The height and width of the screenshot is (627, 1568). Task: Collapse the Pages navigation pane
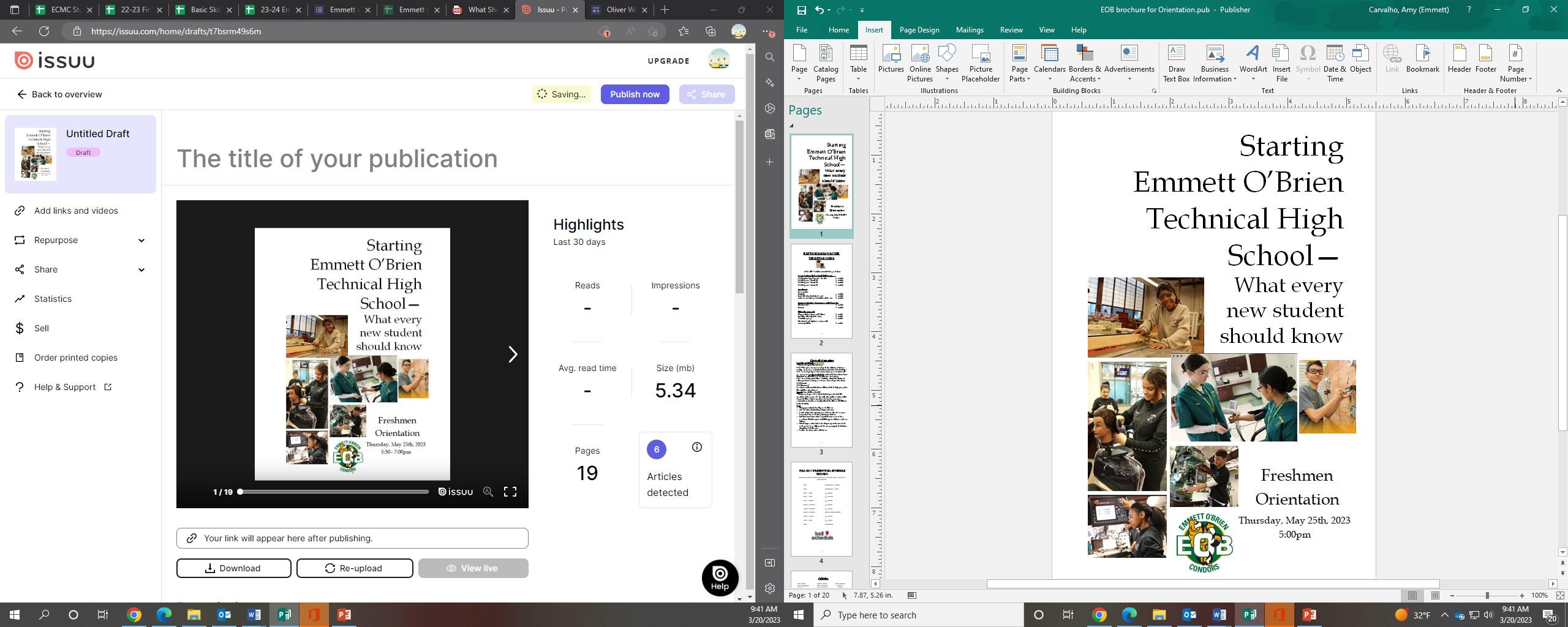tap(791, 126)
